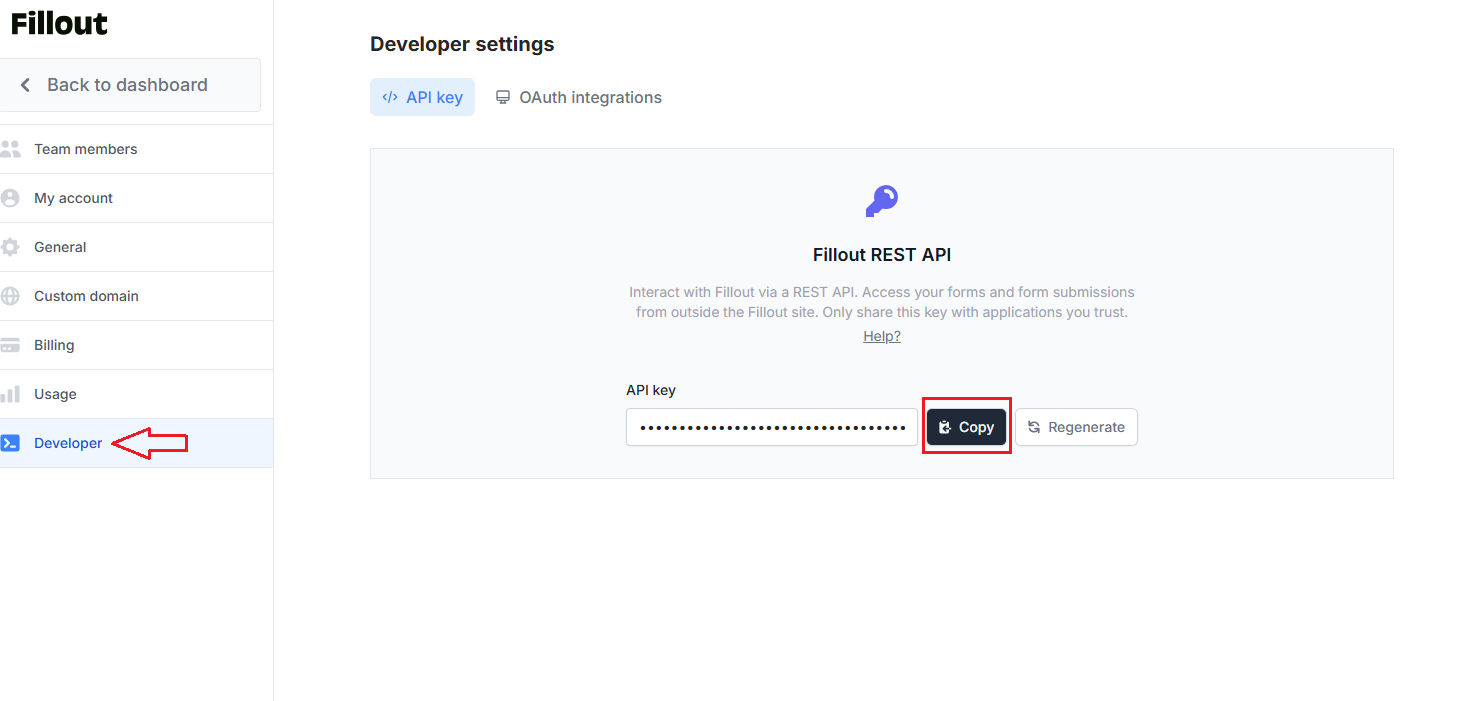Viewport: 1474px width, 701px height.
Task: Click the clipboard icon on the Copy button
Action: [945, 427]
